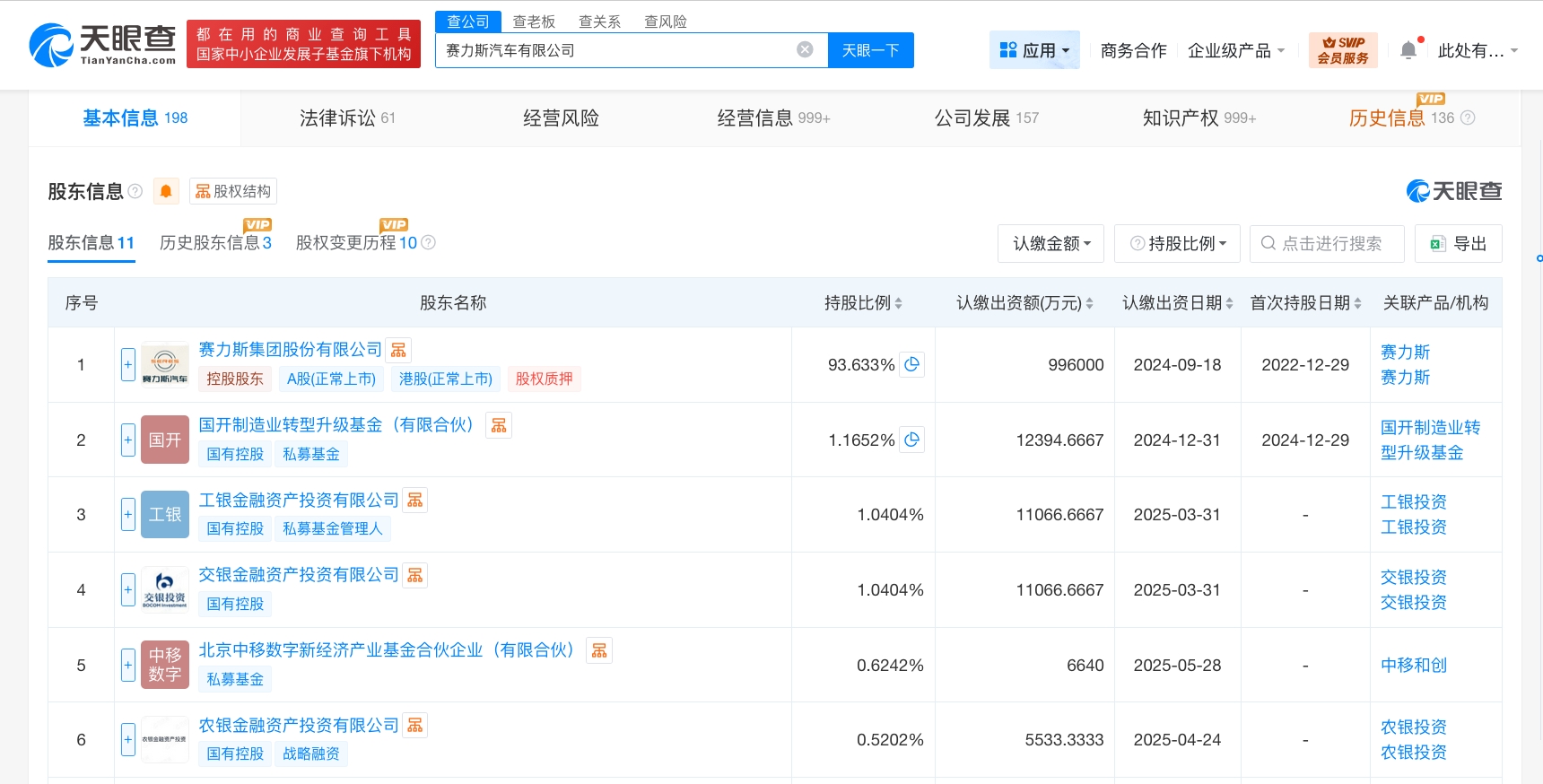Export shareholder list with 导出 button
Screen dimensions: 1543x784
(x=1458, y=243)
